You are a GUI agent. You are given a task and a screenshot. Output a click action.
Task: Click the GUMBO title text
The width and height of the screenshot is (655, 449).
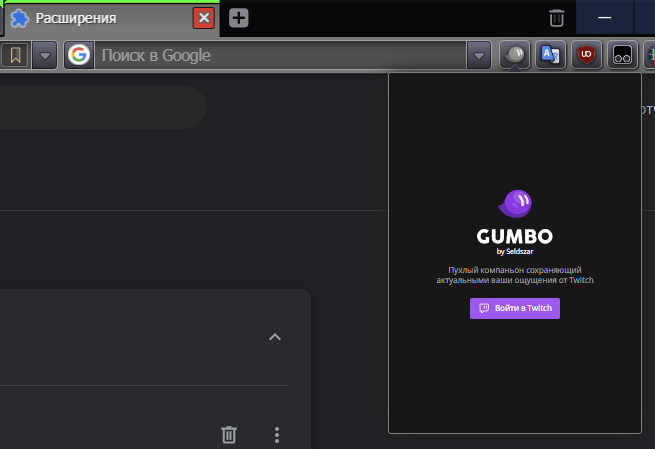point(515,236)
